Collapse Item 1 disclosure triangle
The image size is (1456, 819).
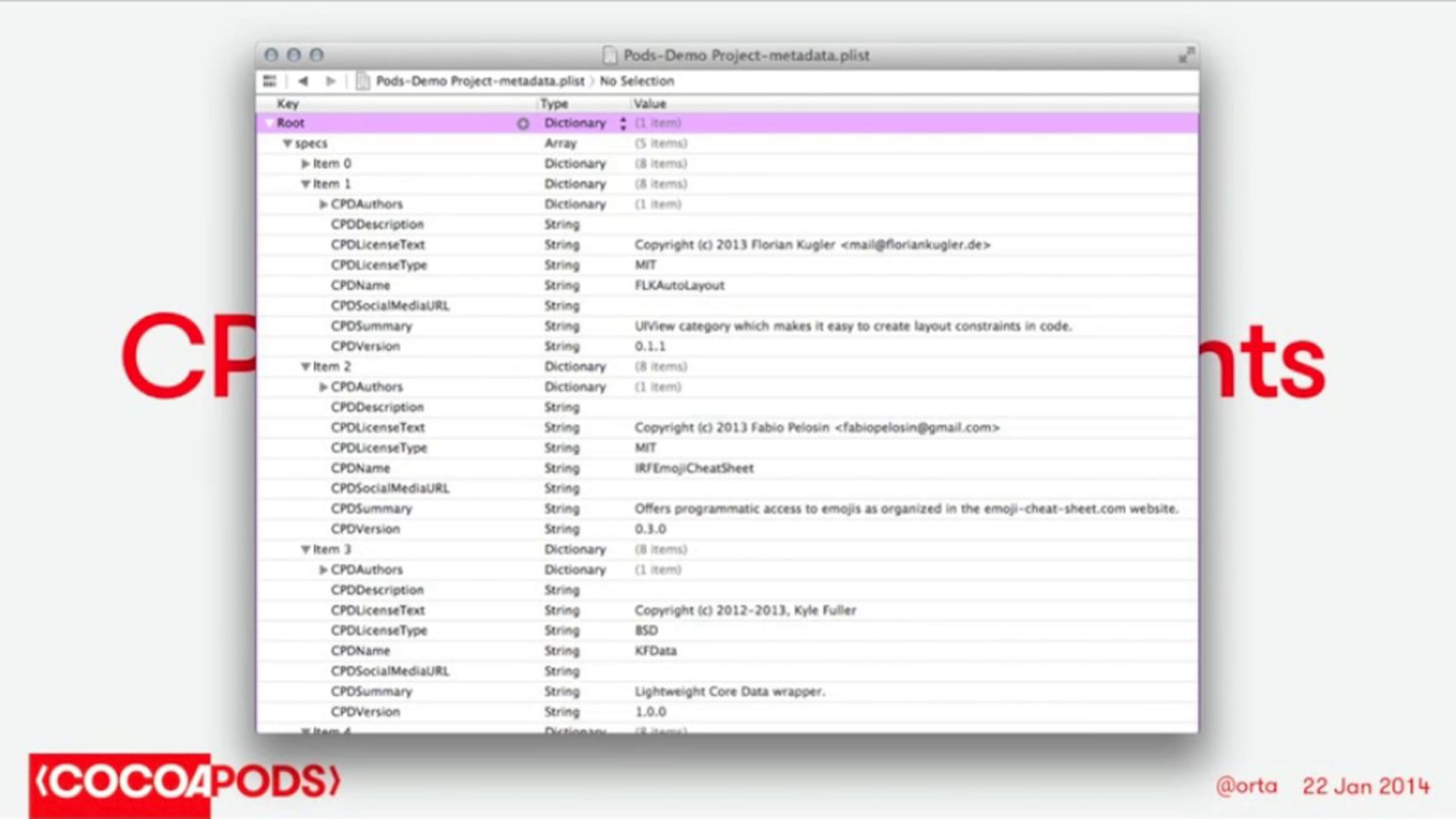point(305,184)
